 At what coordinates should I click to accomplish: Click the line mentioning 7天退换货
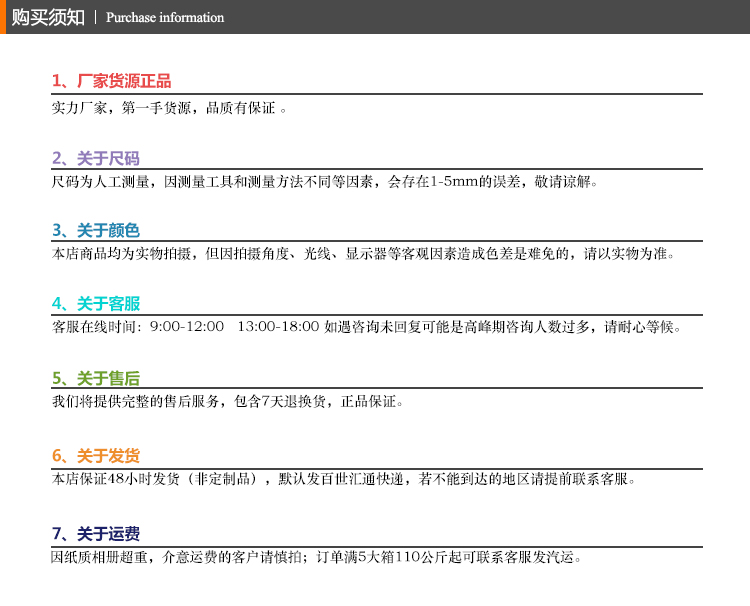pos(227,401)
